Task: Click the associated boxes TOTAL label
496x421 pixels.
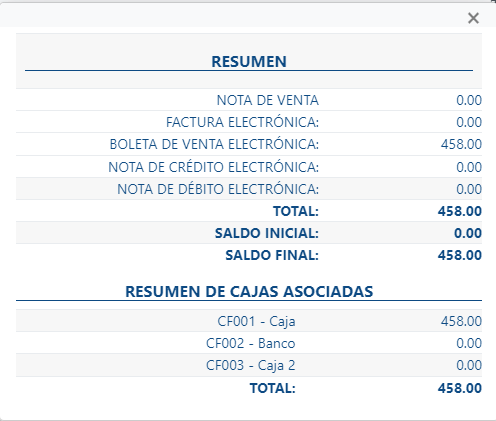Action: click(x=273, y=388)
